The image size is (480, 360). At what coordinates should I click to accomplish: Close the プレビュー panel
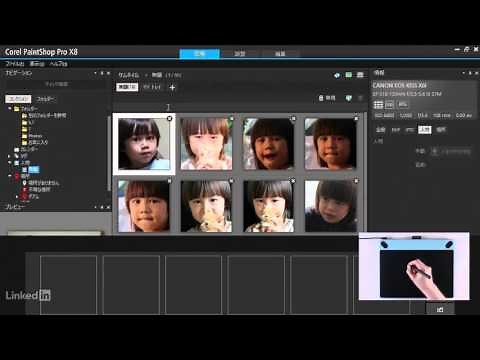point(108,207)
